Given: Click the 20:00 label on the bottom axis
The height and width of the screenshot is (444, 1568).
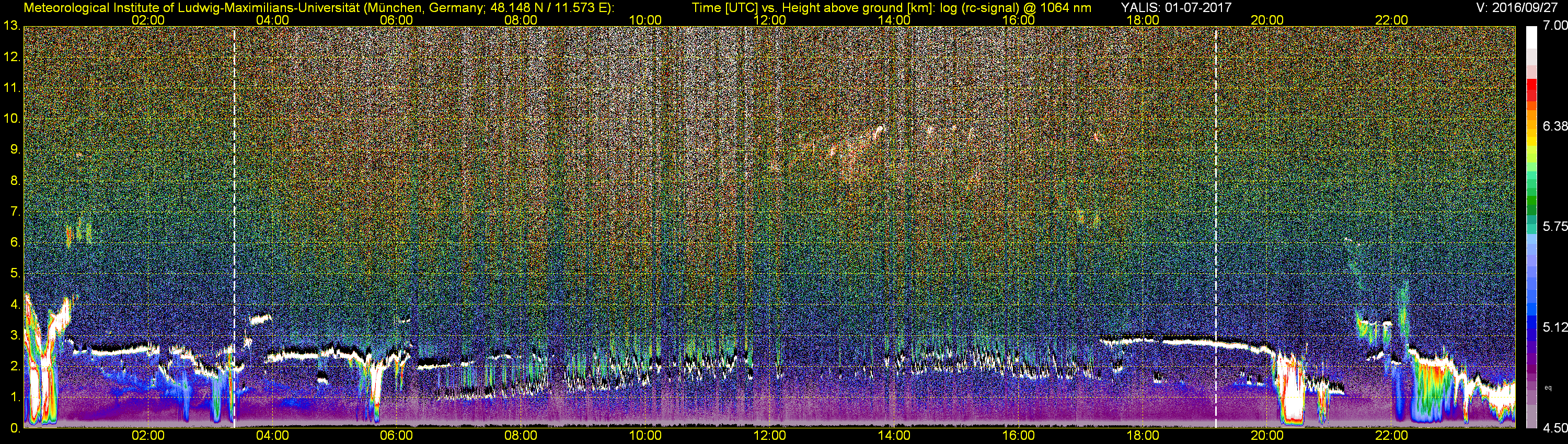Looking at the screenshot, I should [x=1267, y=436].
